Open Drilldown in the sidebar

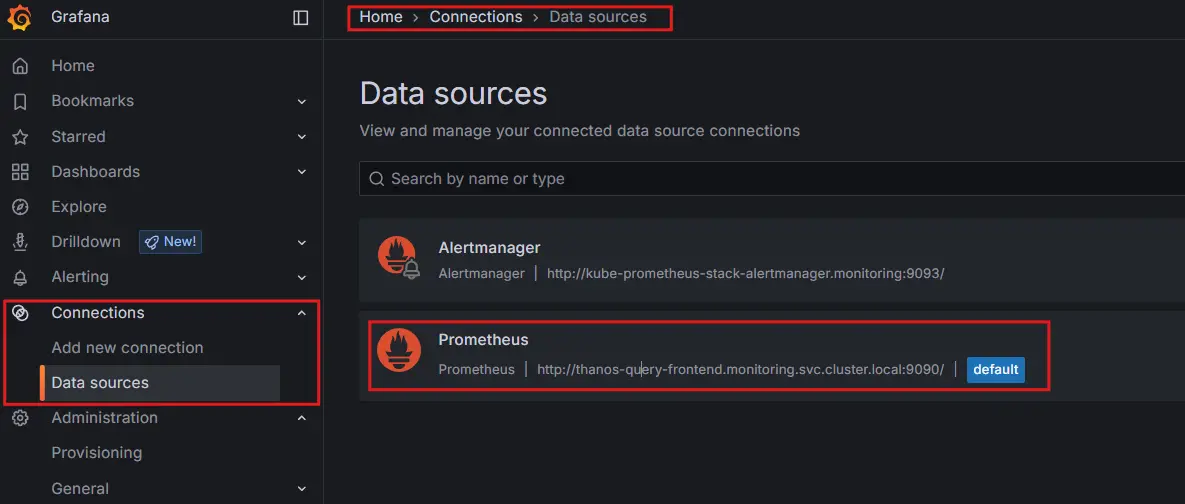[85, 242]
